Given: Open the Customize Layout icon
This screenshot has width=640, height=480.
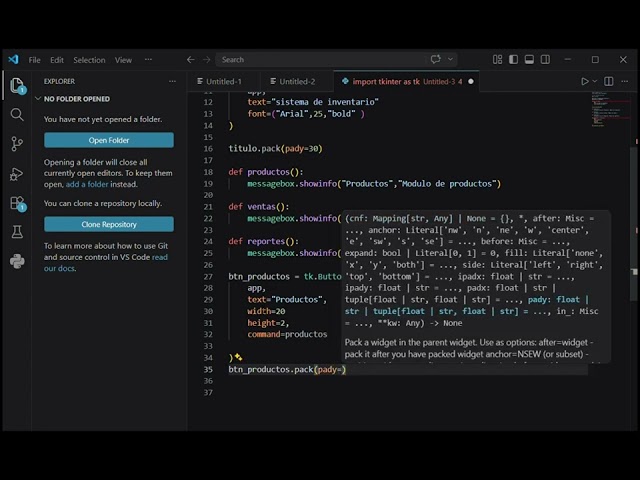Looking at the screenshot, I should click(x=497, y=60).
